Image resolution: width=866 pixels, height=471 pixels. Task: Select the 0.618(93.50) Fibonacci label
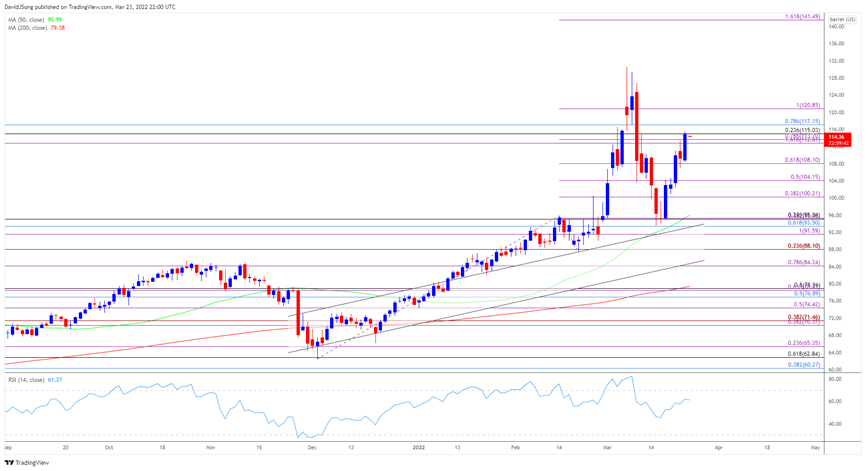coord(804,223)
